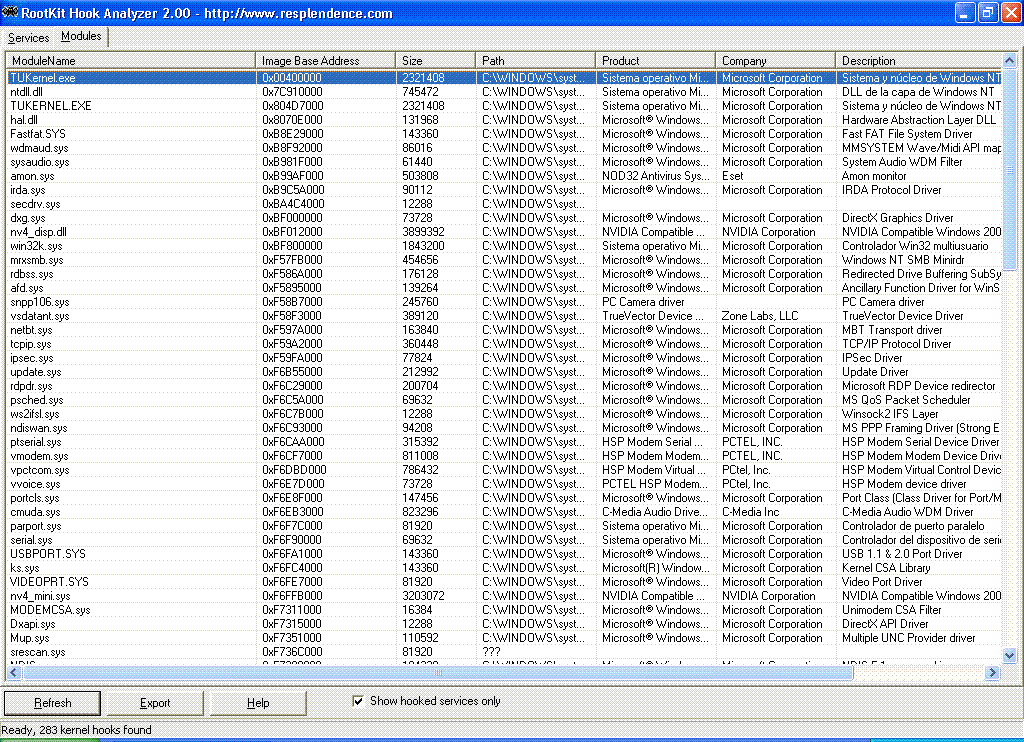The height and width of the screenshot is (742, 1024).
Task: Select the vvoice.sys module row
Action: [504, 484]
